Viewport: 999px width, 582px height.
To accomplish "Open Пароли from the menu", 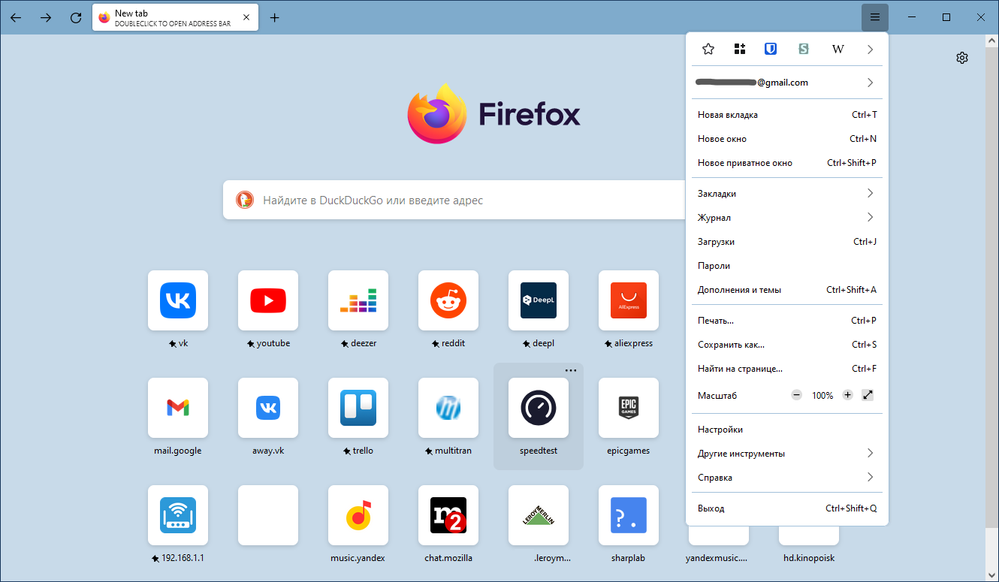I will coord(787,266).
